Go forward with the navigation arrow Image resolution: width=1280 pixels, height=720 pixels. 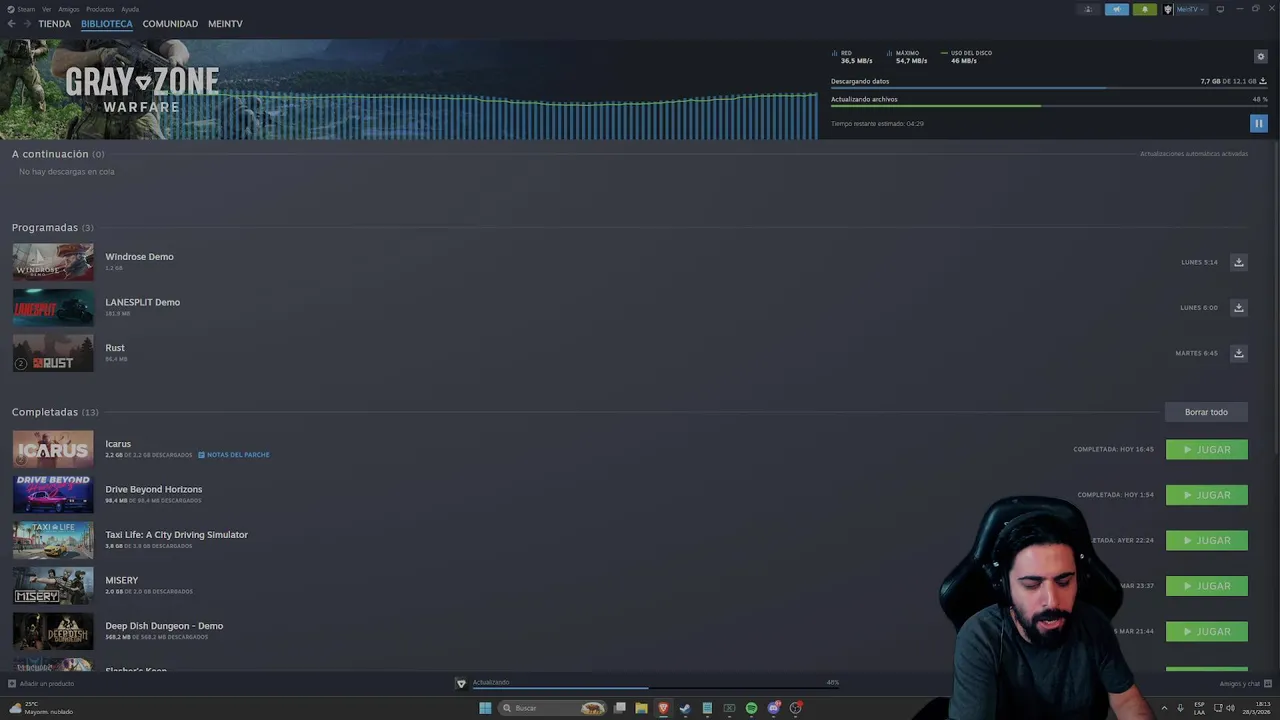point(26,23)
